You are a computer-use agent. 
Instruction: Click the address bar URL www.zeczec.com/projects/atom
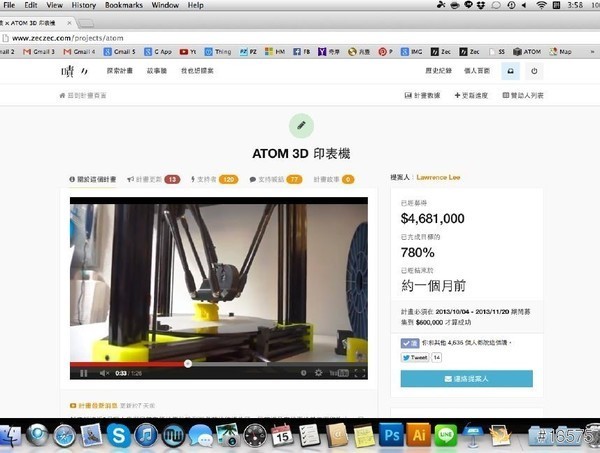pos(68,38)
